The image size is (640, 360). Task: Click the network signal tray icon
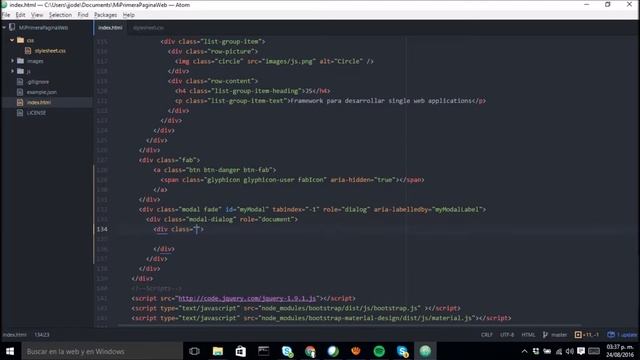click(559, 351)
